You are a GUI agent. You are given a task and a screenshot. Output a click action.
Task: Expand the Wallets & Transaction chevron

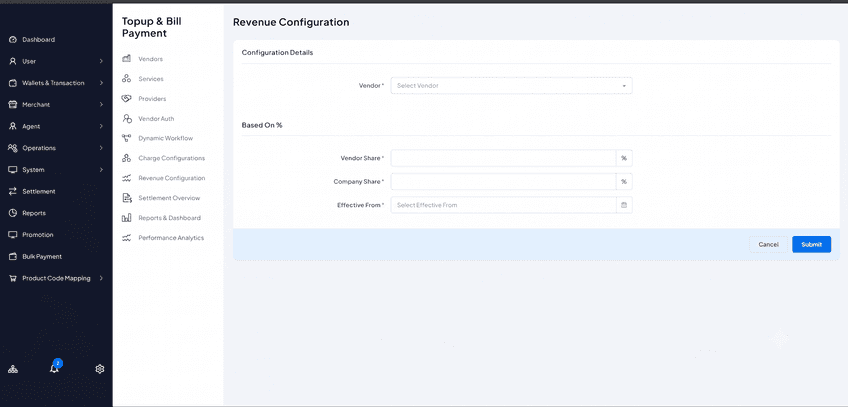[101, 83]
